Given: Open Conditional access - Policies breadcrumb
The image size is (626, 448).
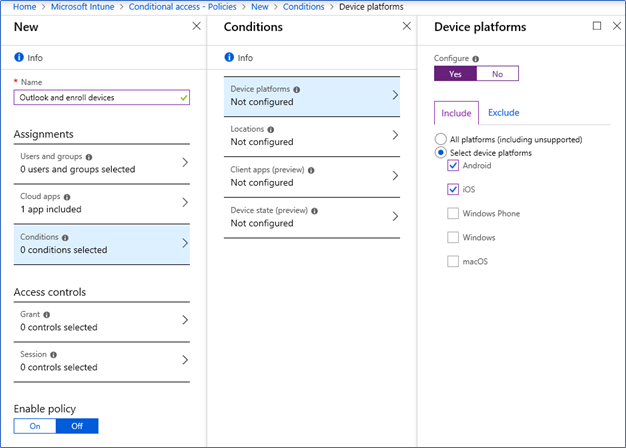Looking at the screenshot, I should click(182, 7).
